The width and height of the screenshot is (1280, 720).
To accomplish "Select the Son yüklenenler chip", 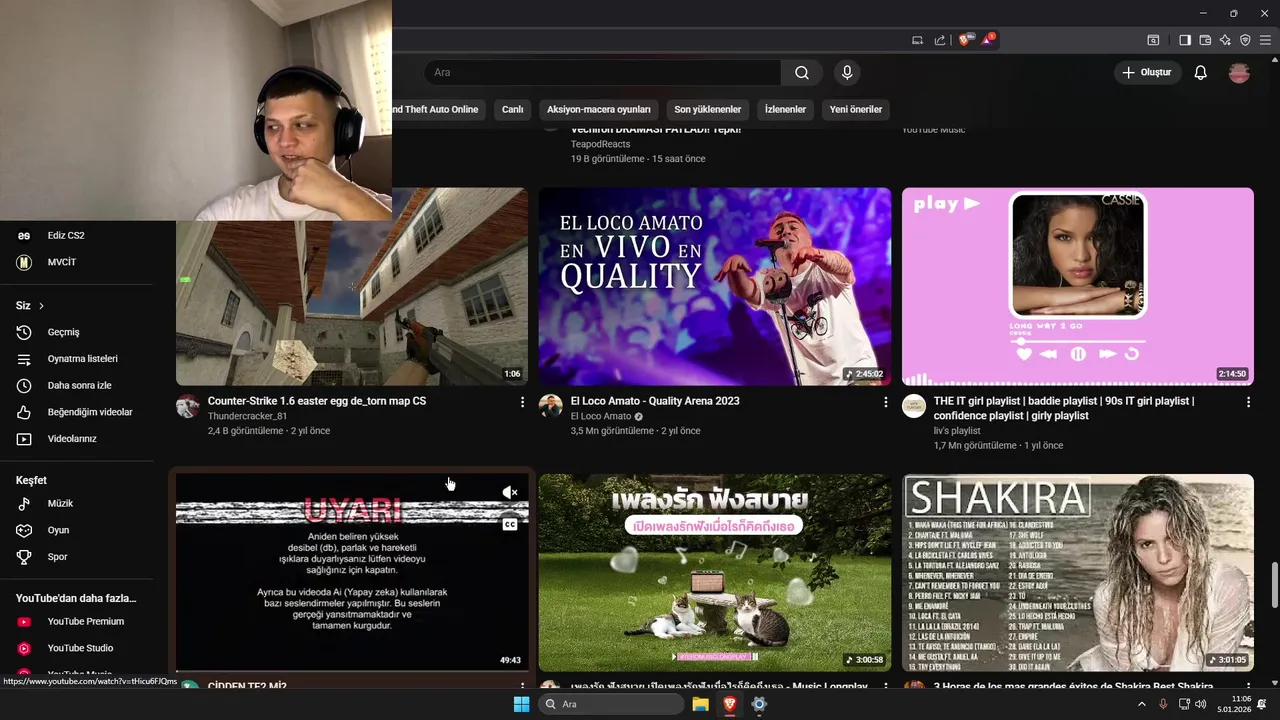I will coord(707,110).
